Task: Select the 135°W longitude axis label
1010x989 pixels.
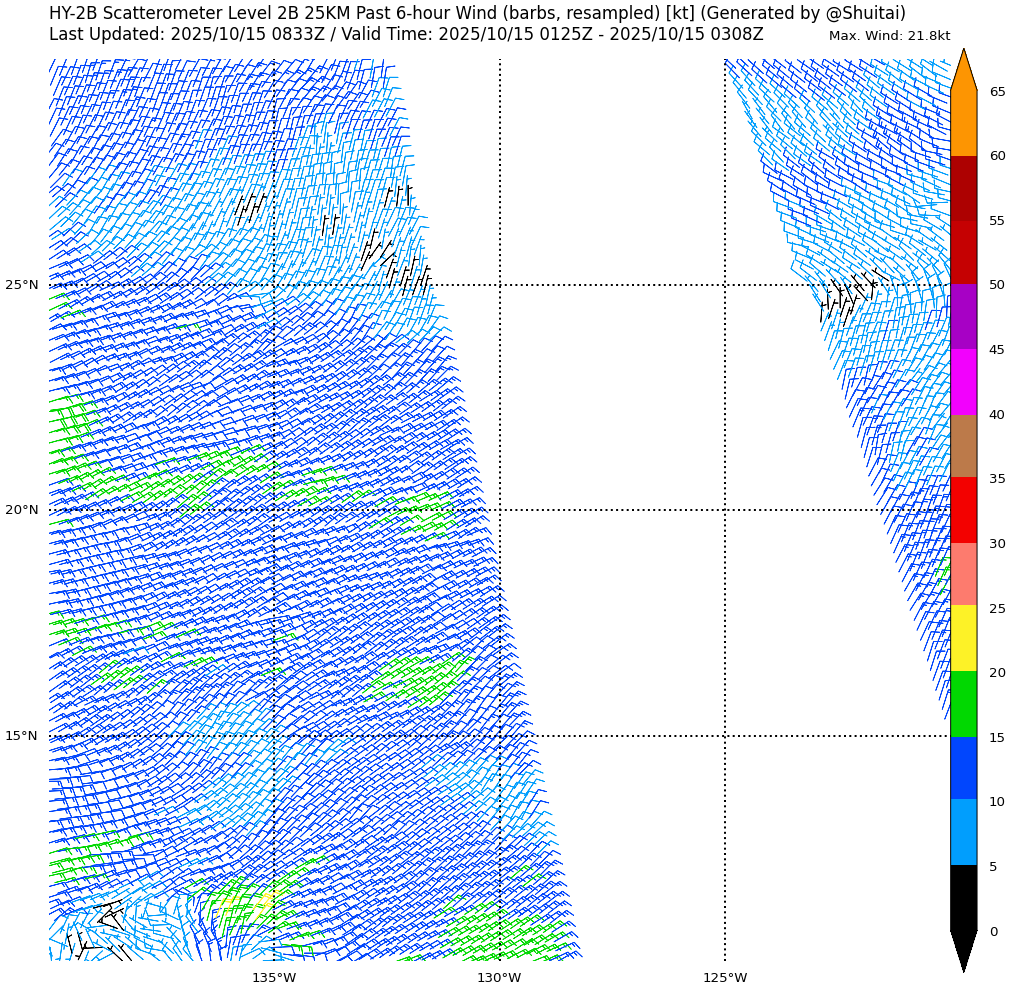Action: 274,977
